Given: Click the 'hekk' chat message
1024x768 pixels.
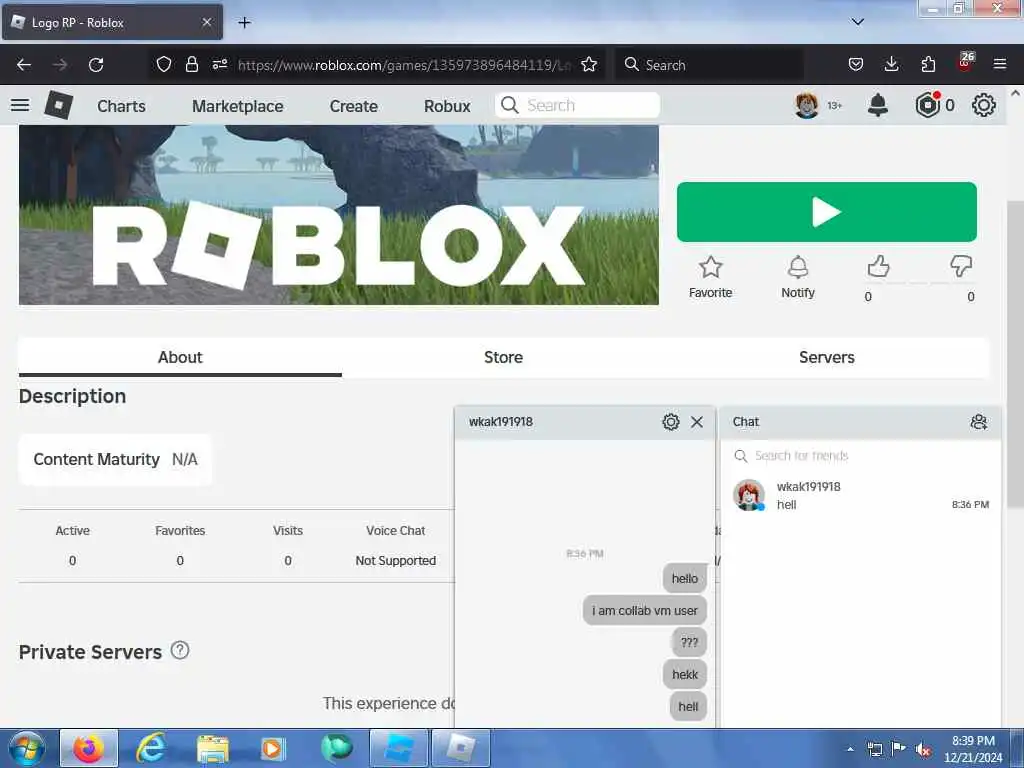Looking at the screenshot, I should [685, 675].
